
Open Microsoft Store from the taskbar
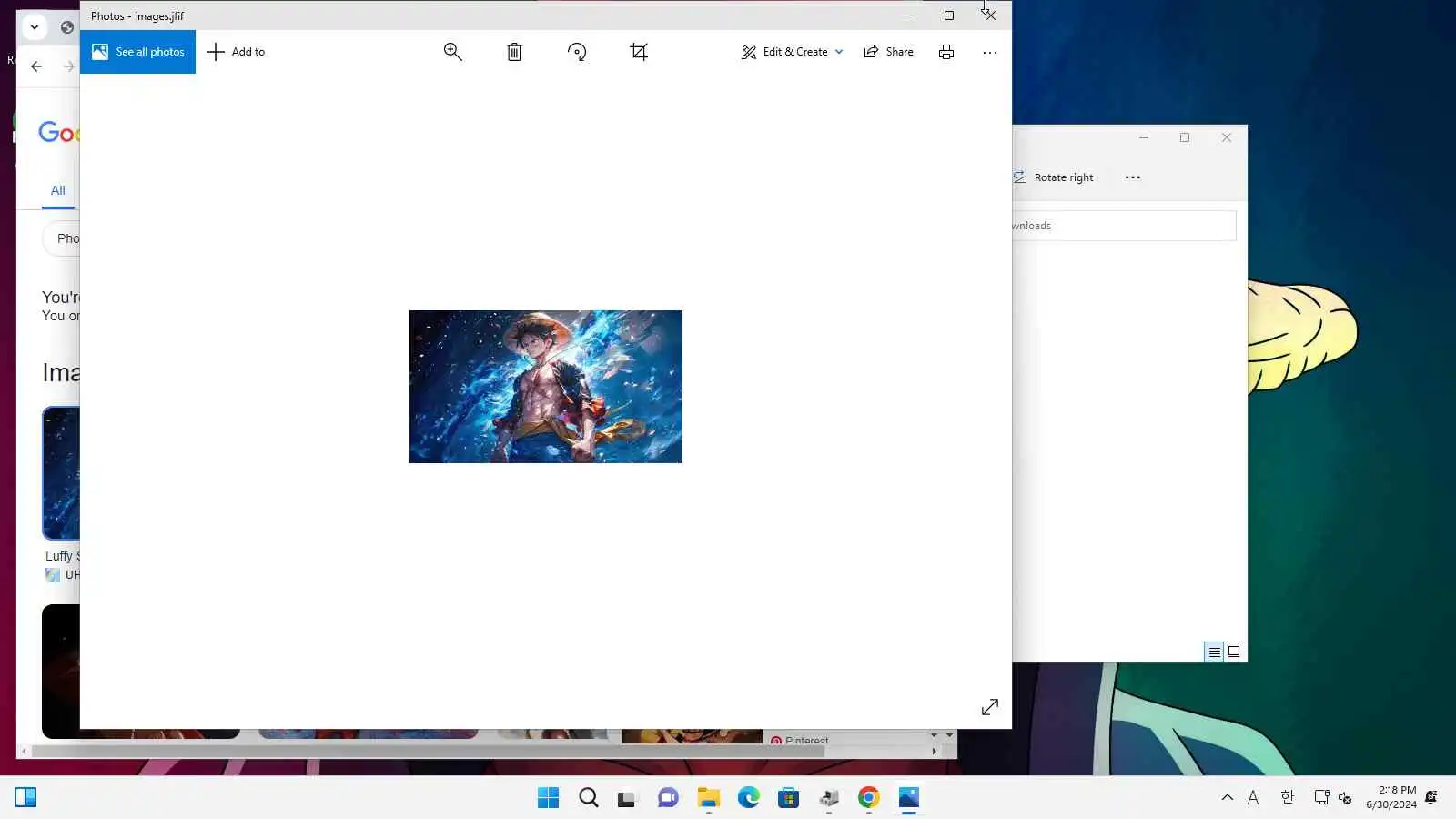pos(788,798)
